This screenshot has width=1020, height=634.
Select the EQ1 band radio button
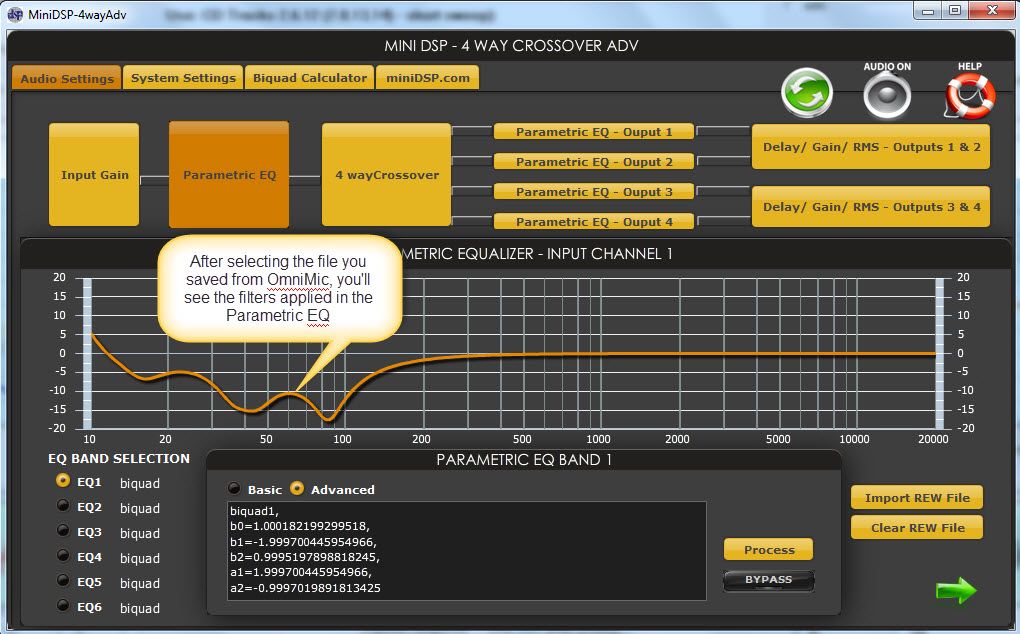click(63, 481)
